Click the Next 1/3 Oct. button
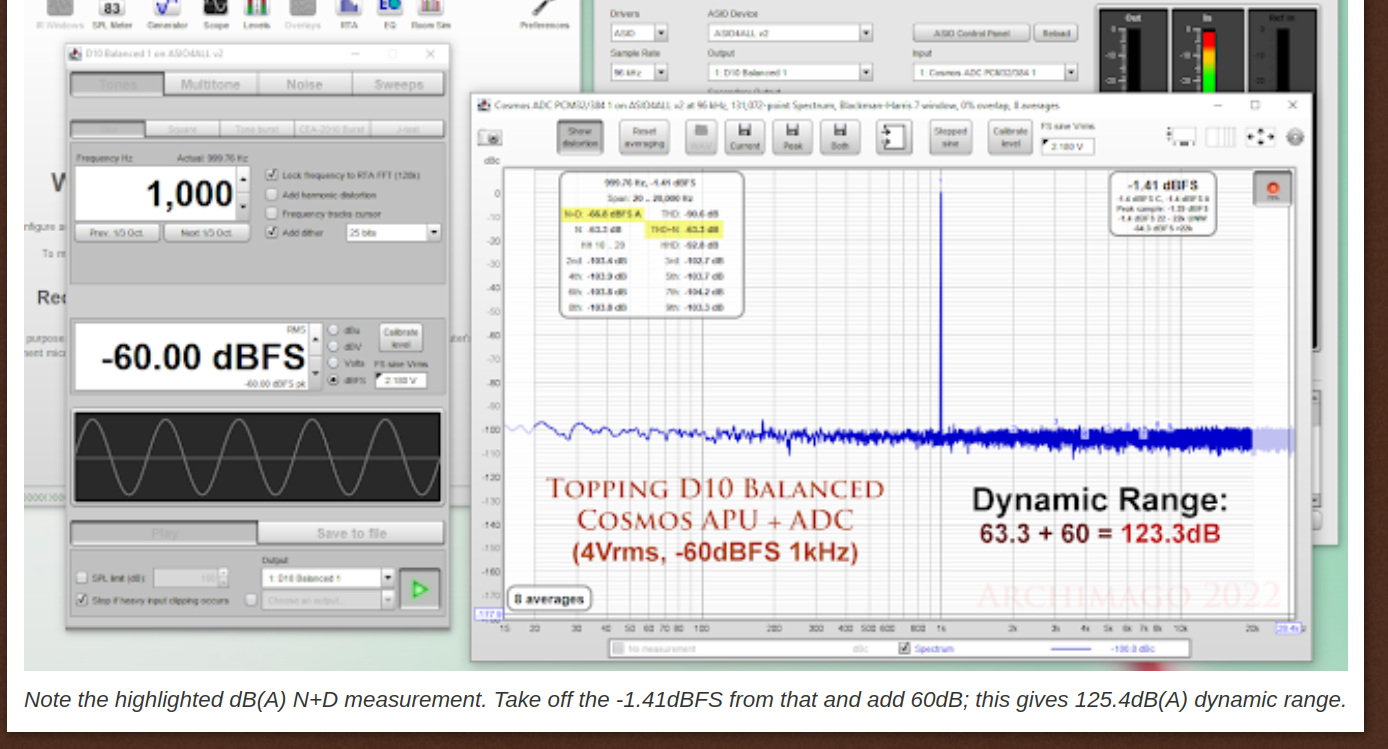This screenshot has height=749, width=1388. (205, 232)
